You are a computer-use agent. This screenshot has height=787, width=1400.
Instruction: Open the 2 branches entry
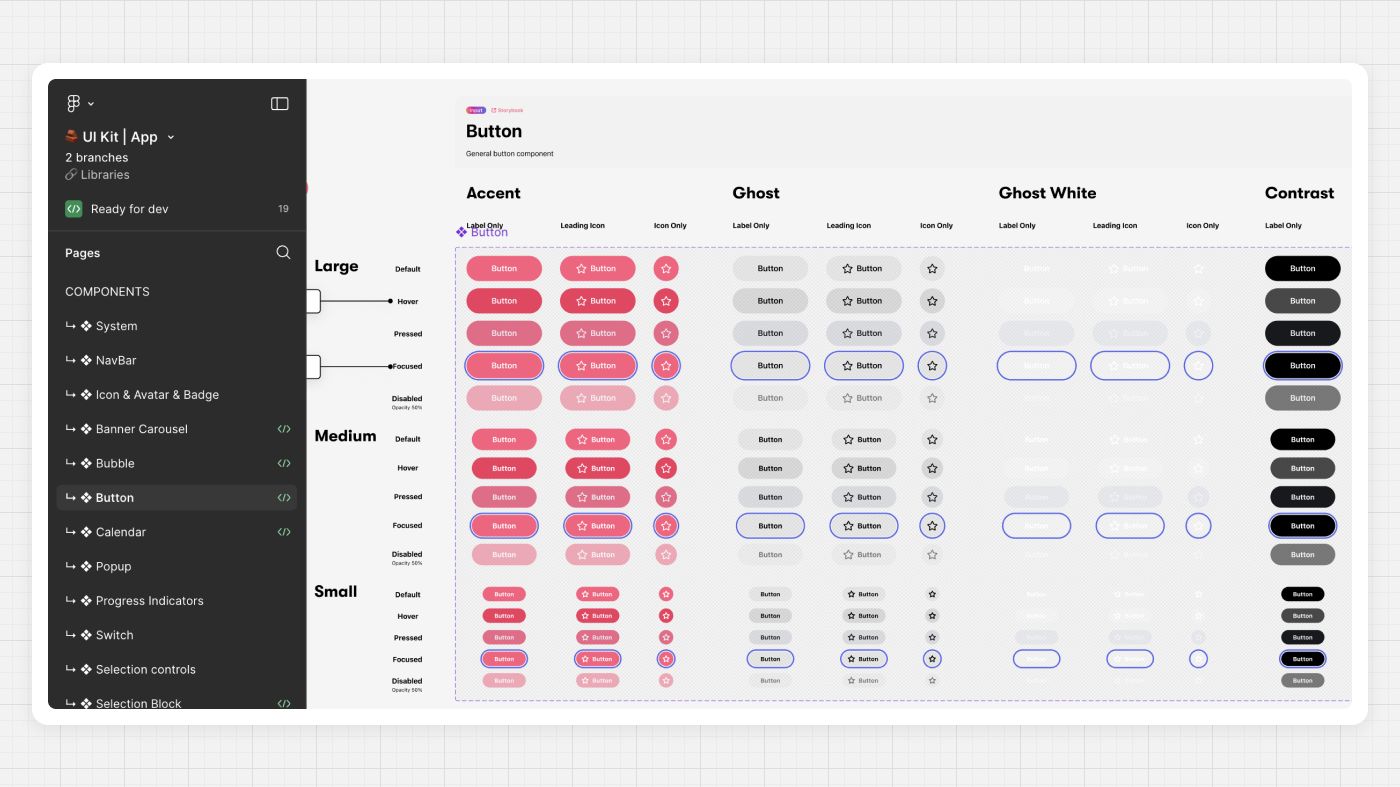coord(97,158)
